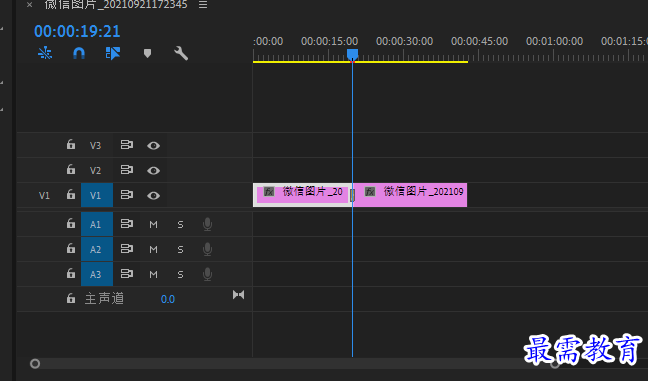The width and height of the screenshot is (648, 381).
Task: Toggle the lock on the 主声道 track
Action: click(x=71, y=298)
